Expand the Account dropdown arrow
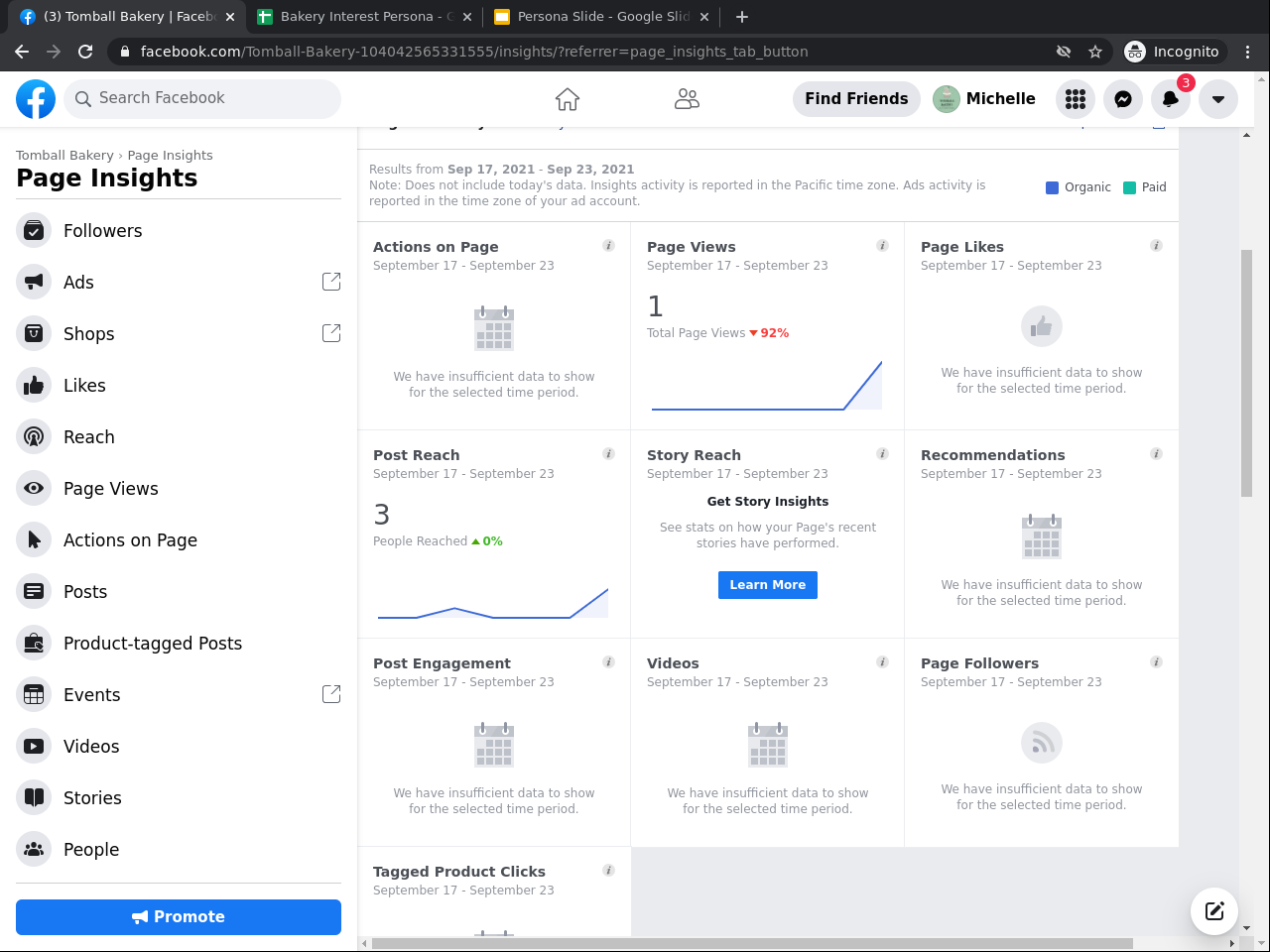This screenshot has width=1270, height=952. [1218, 99]
